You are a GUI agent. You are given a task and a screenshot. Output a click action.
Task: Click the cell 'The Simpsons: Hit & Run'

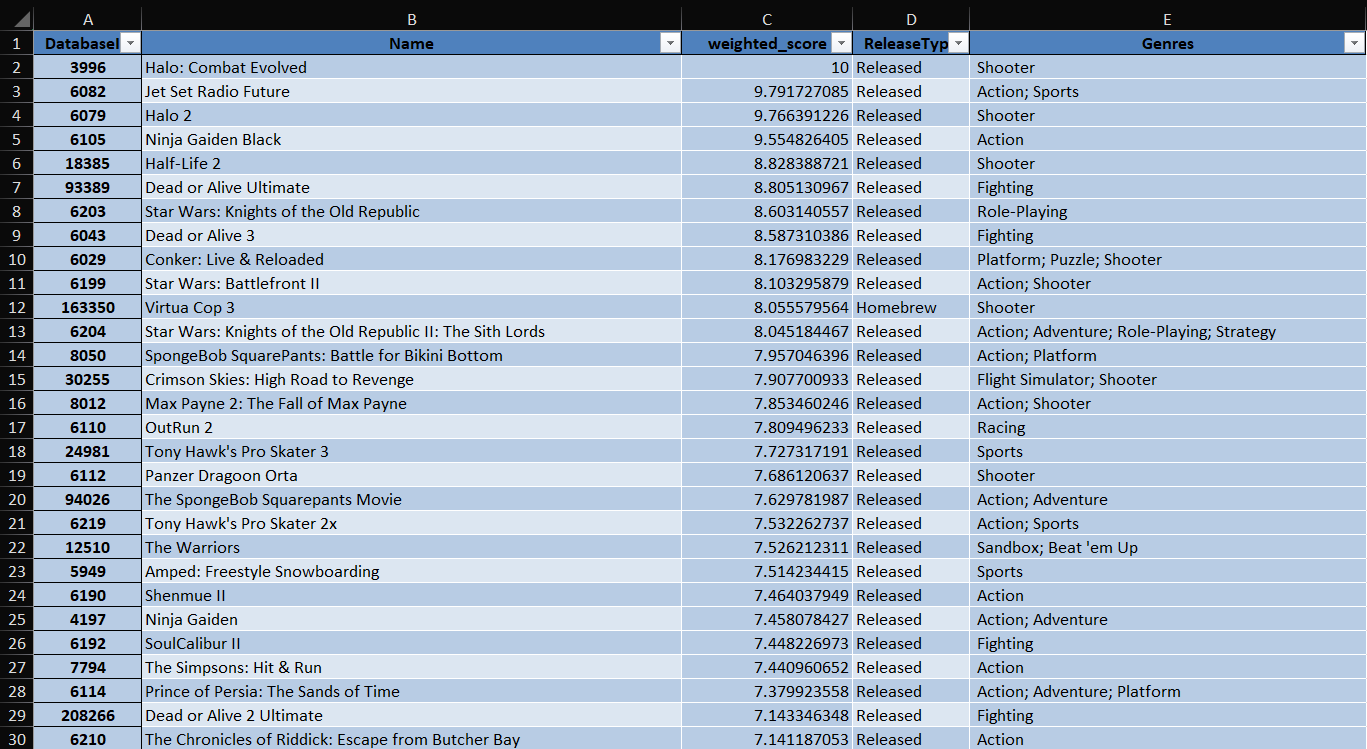coord(412,667)
